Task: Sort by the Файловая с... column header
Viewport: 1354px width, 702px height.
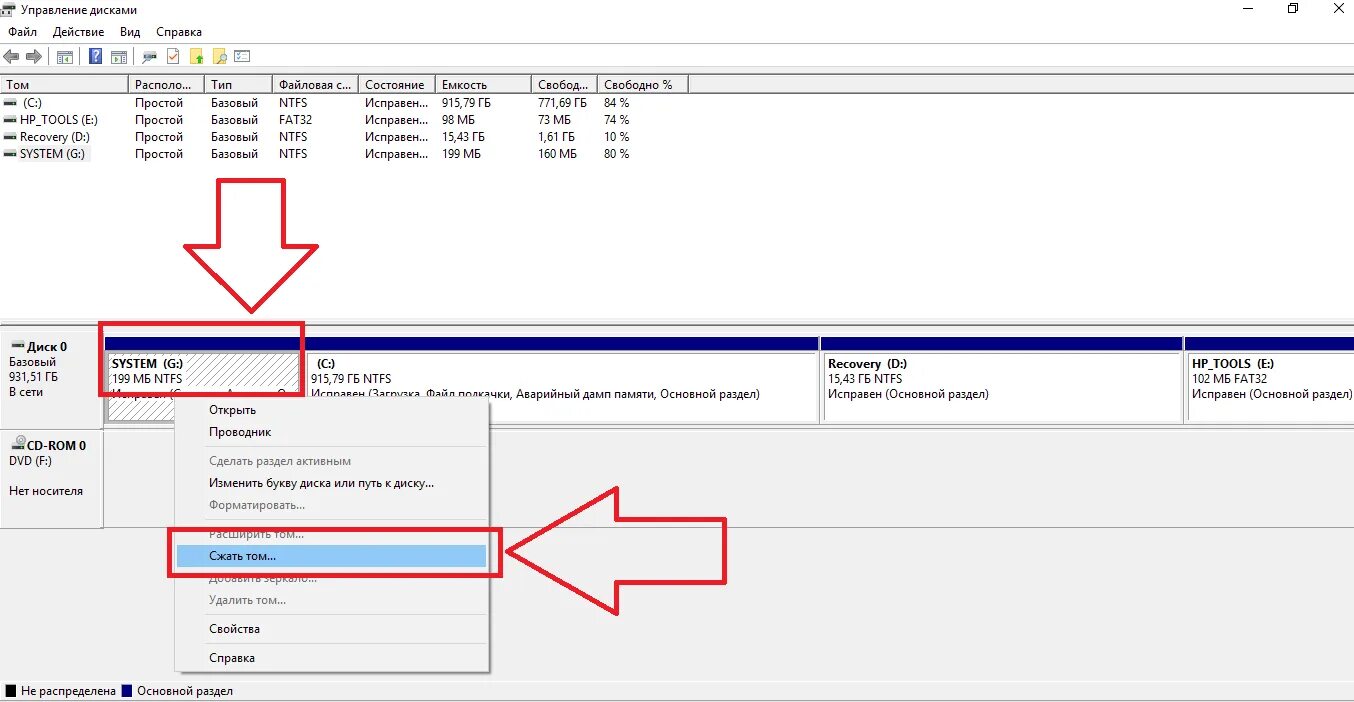Action: [315, 85]
